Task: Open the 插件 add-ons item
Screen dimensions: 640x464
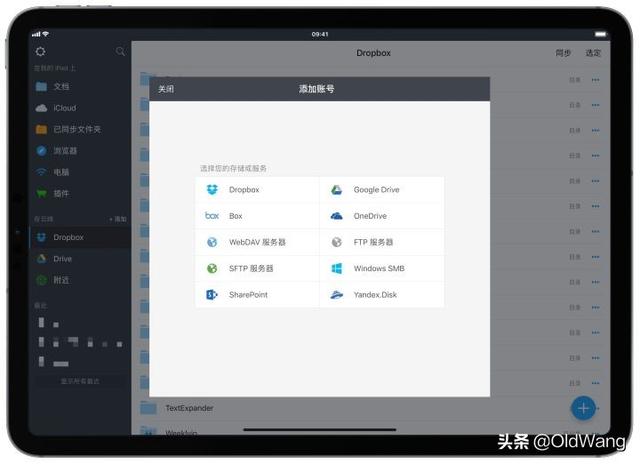Action: click(x=80, y=193)
